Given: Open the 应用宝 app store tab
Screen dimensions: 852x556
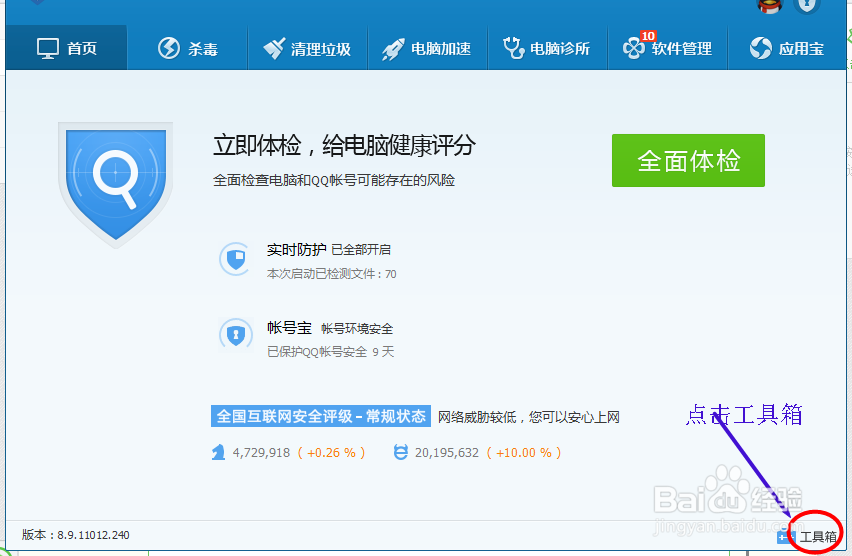Looking at the screenshot, I should coord(786,48).
